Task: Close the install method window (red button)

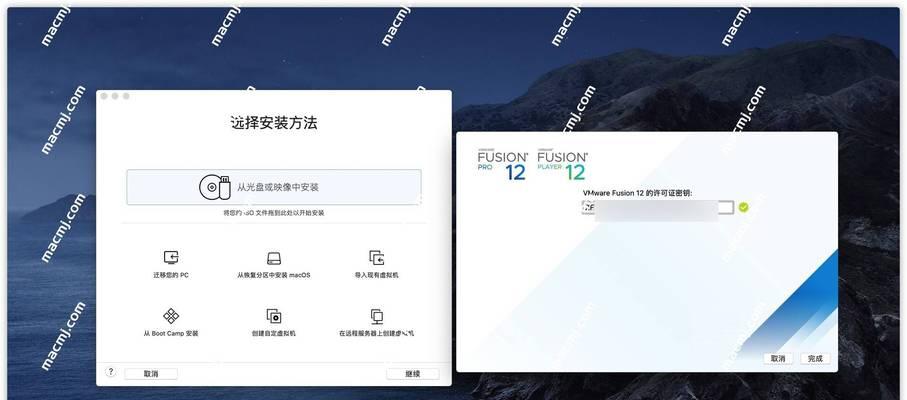Action: coord(104,96)
